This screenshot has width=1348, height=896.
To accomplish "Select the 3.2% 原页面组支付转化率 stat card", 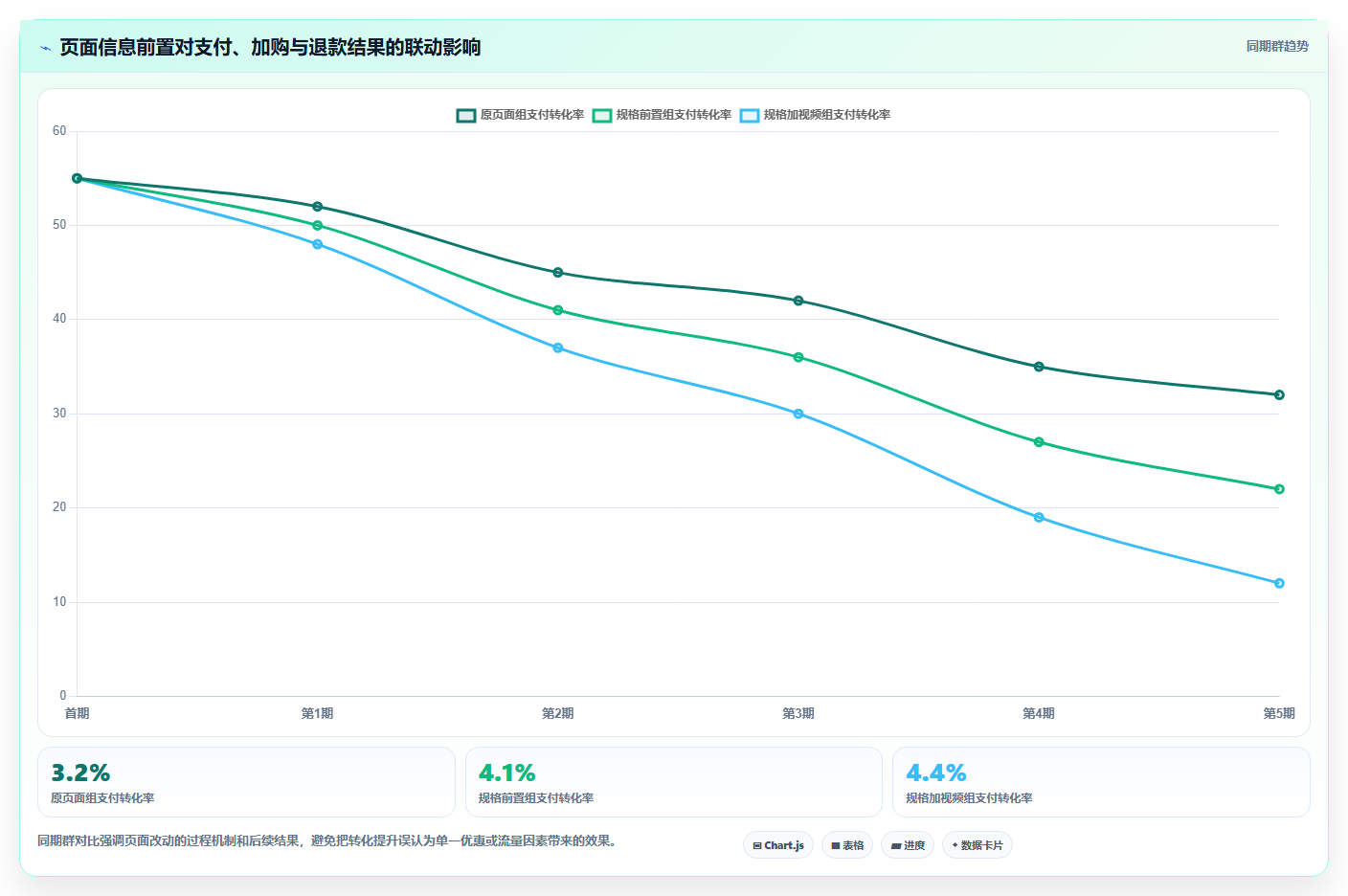I will pyautogui.click(x=246, y=782).
